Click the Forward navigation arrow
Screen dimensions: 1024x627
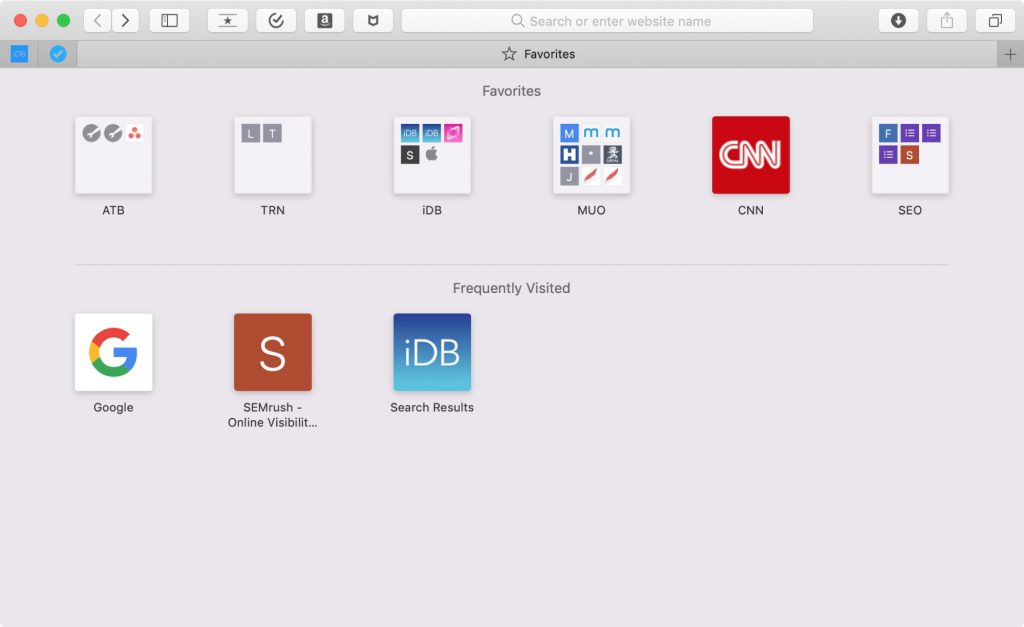(x=125, y=20)
